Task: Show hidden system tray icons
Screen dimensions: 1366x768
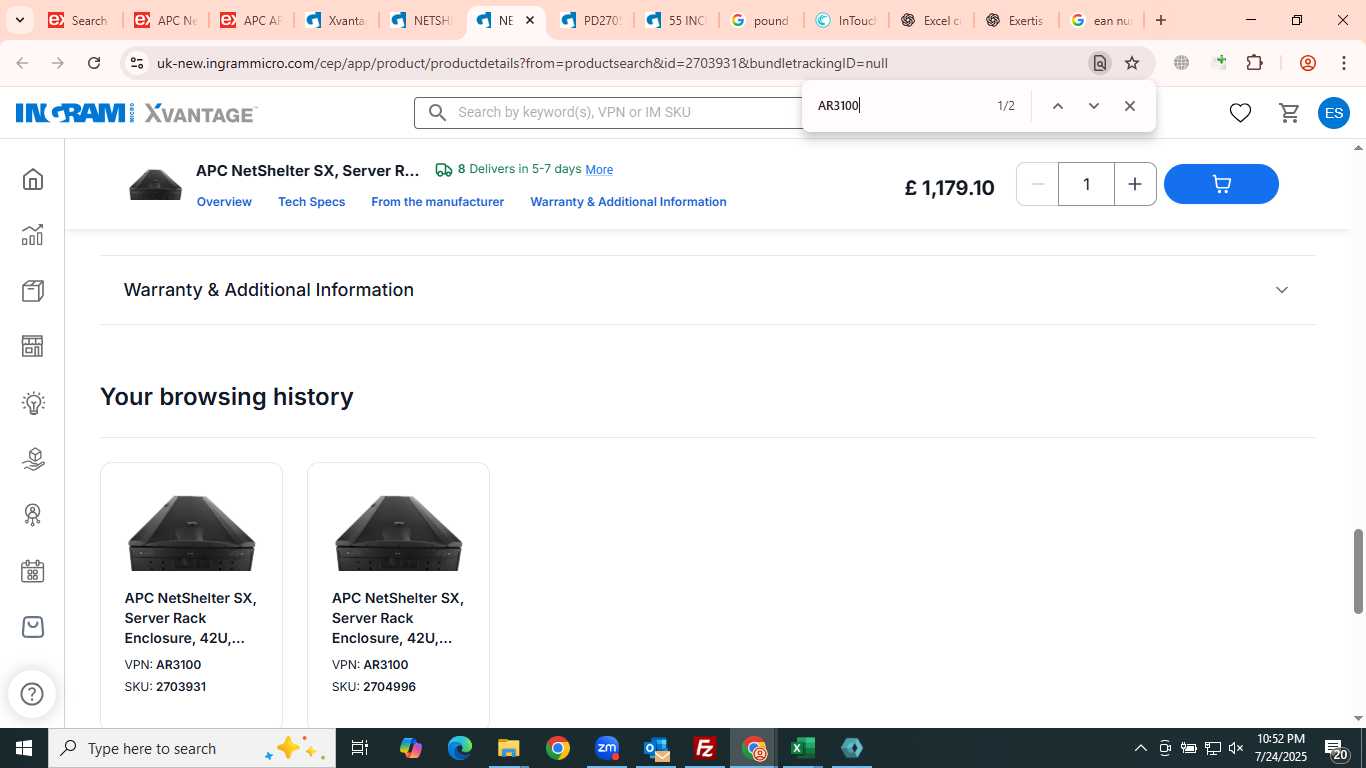Action: (x=1140, y=748)
